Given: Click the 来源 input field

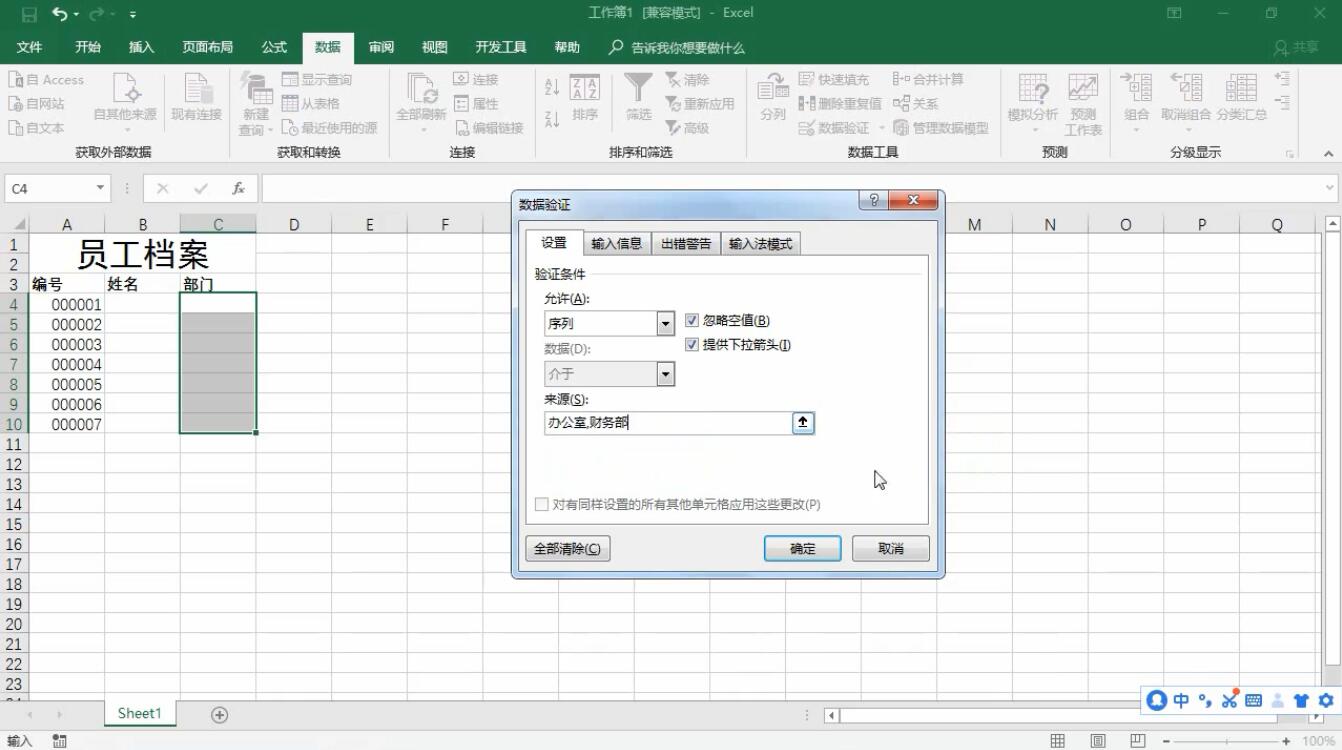Looking at the screenshot, I should (668, 423).
